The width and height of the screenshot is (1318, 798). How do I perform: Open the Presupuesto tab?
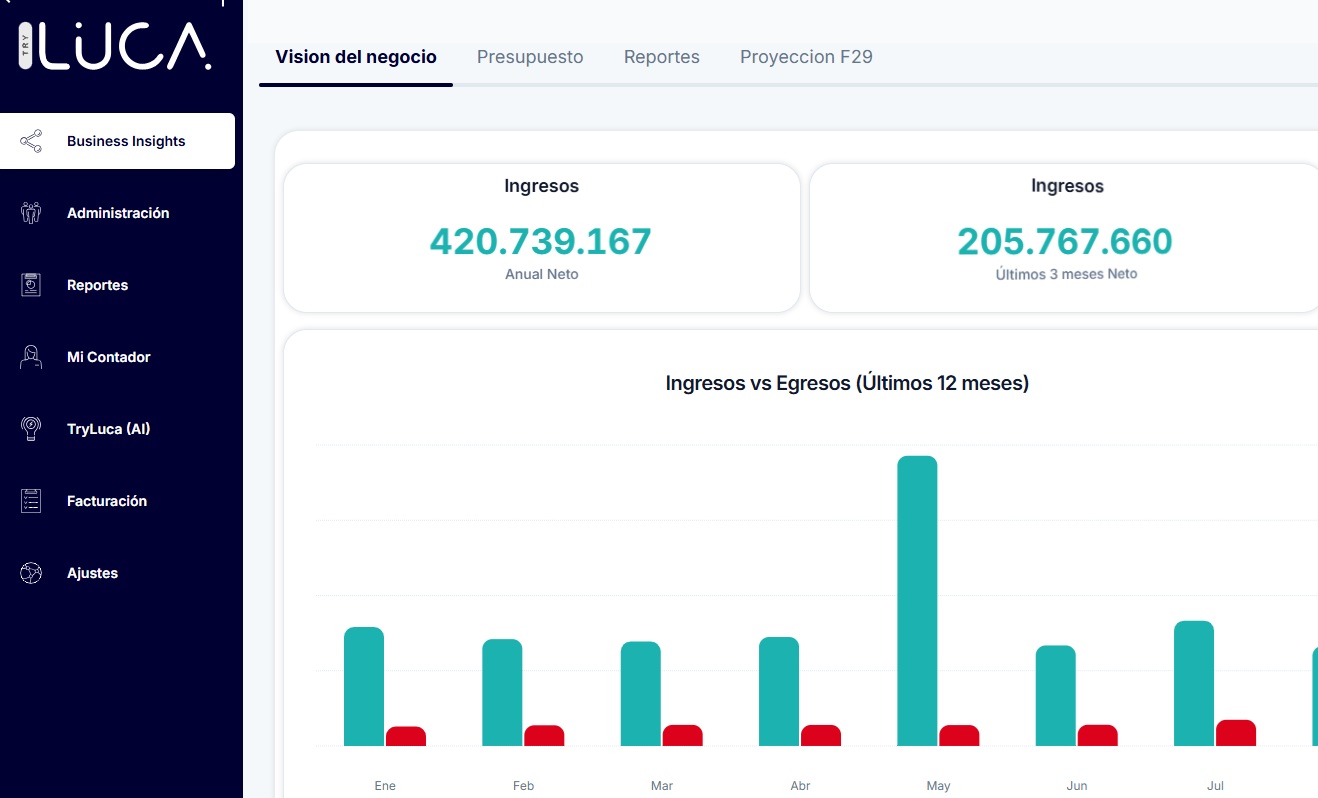tap(530, 57)
